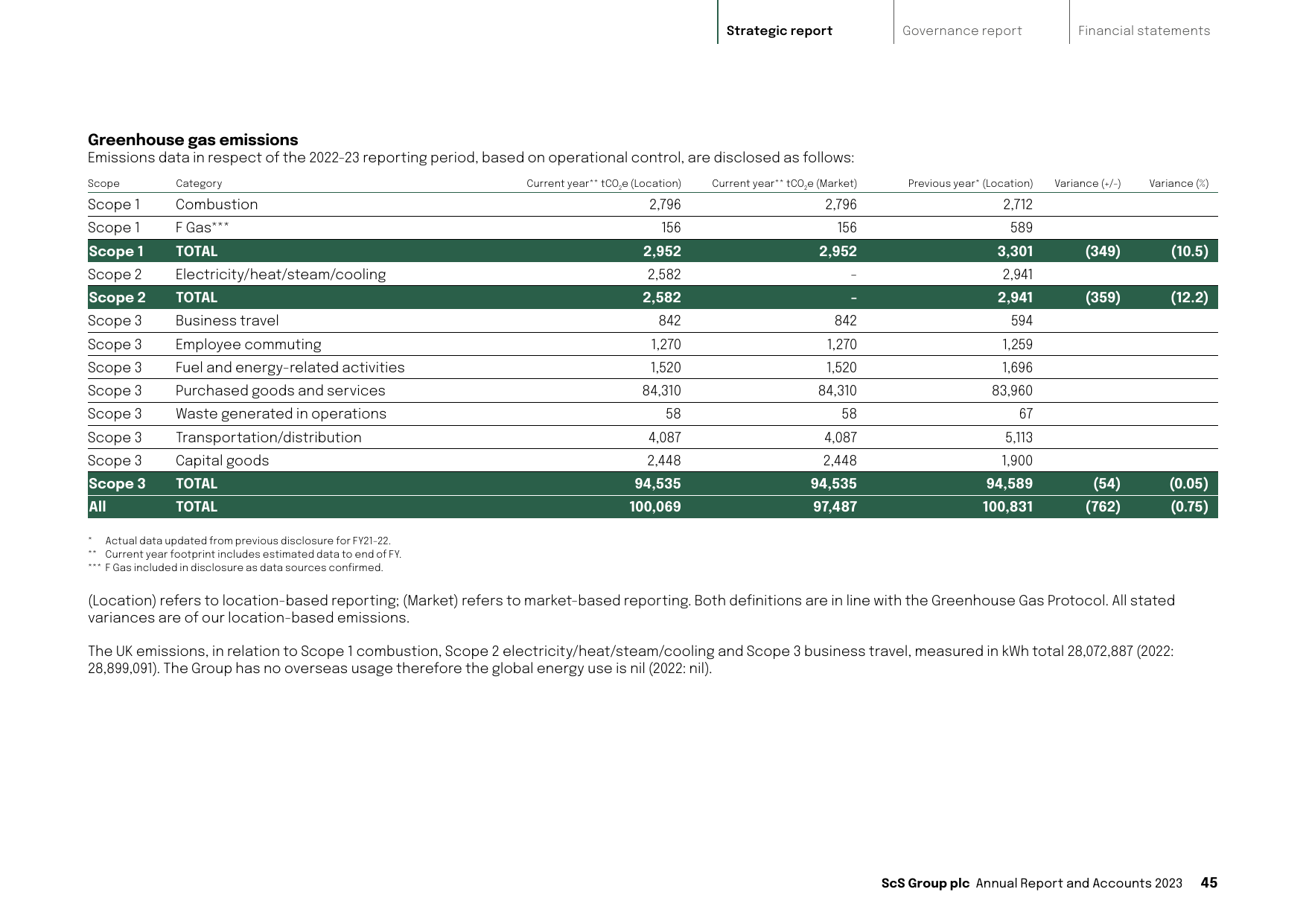The width and height of the screenshot is (1306, 924).
Task: Click the page number 45
Action: pos(1209,883)
